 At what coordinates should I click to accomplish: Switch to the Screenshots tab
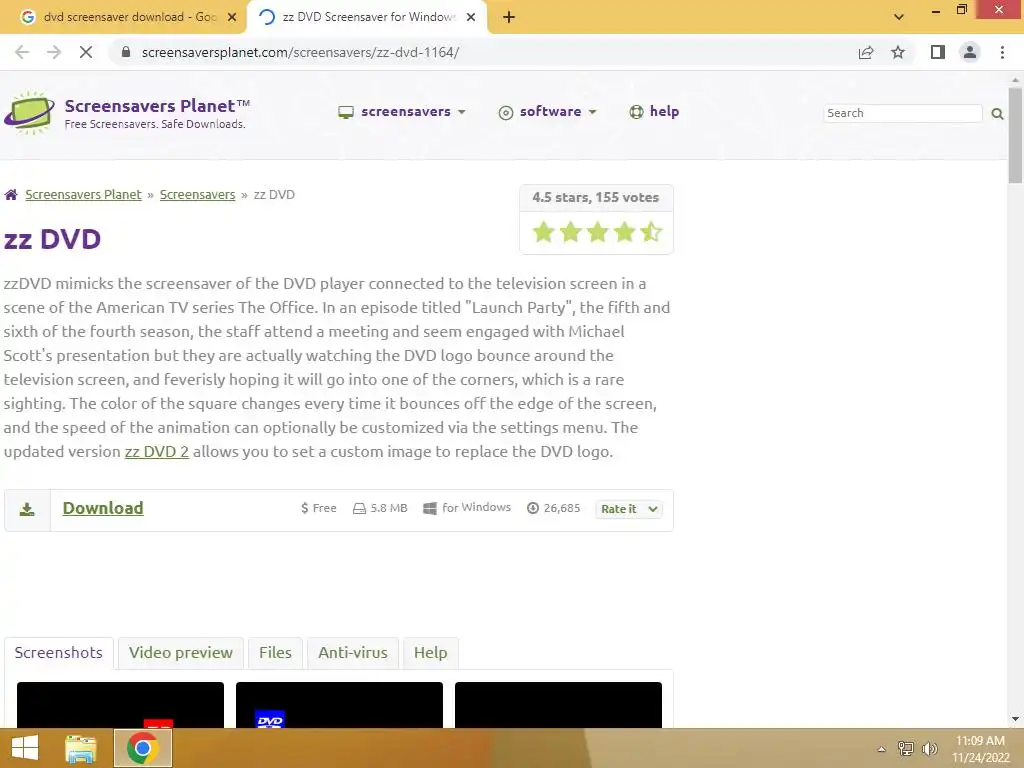(59, 653)
